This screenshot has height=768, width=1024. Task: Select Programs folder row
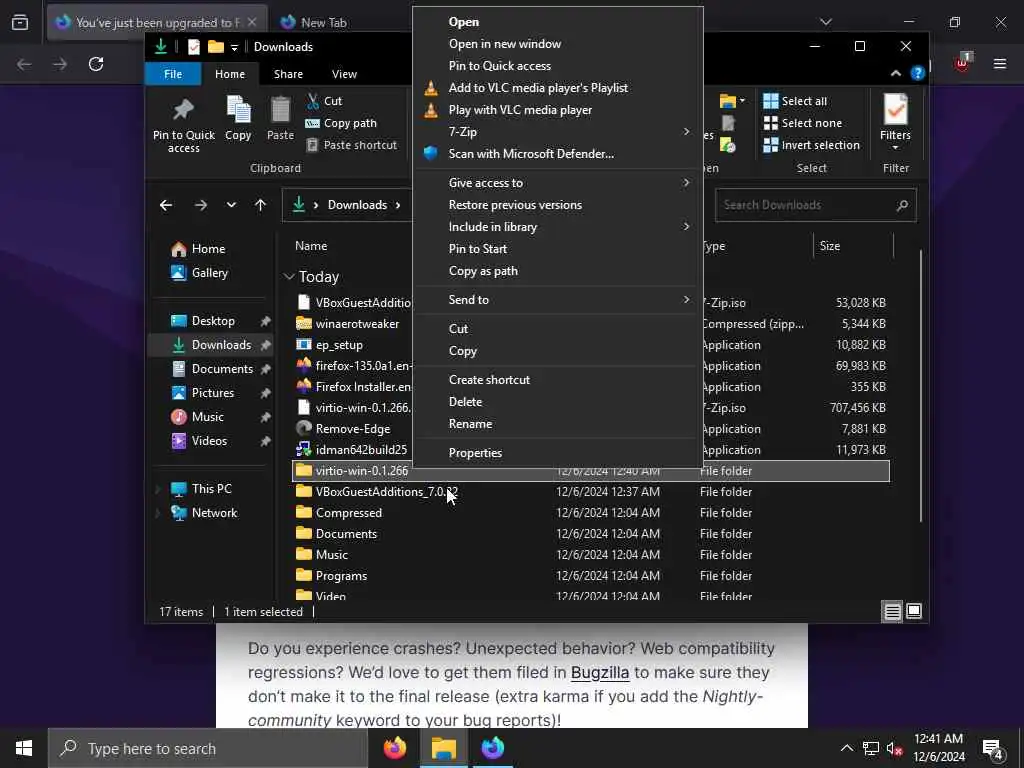coord(591,576)
